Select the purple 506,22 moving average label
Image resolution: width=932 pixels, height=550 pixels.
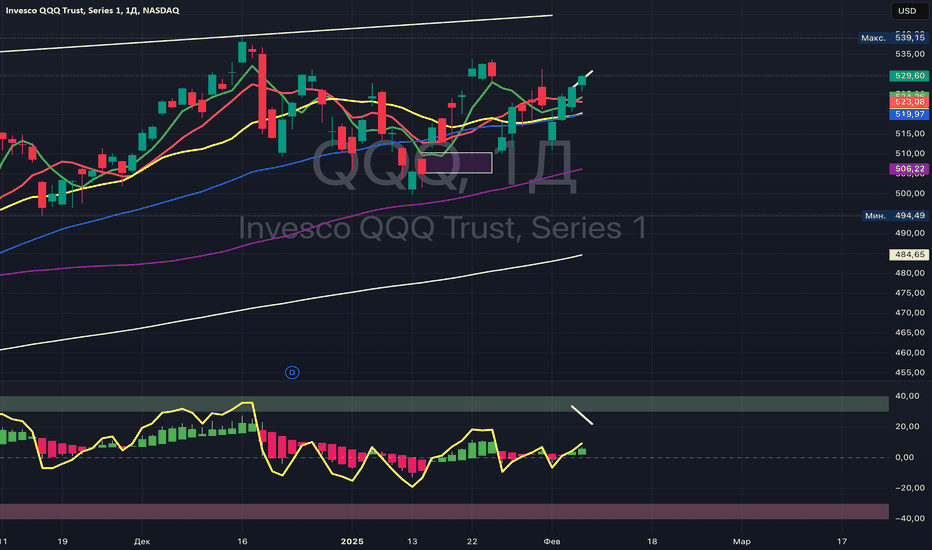click(907, 169)
